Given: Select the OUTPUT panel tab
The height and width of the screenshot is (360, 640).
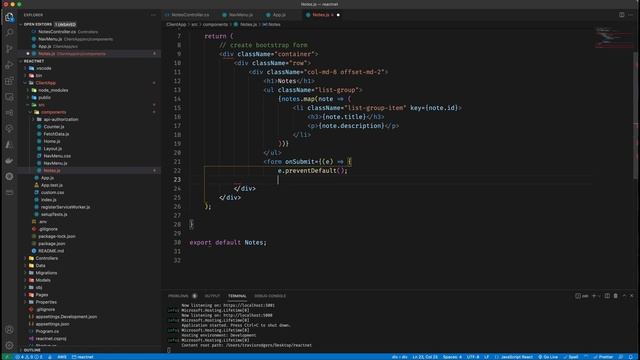Looking at the screenshot, I should (212, 296).
